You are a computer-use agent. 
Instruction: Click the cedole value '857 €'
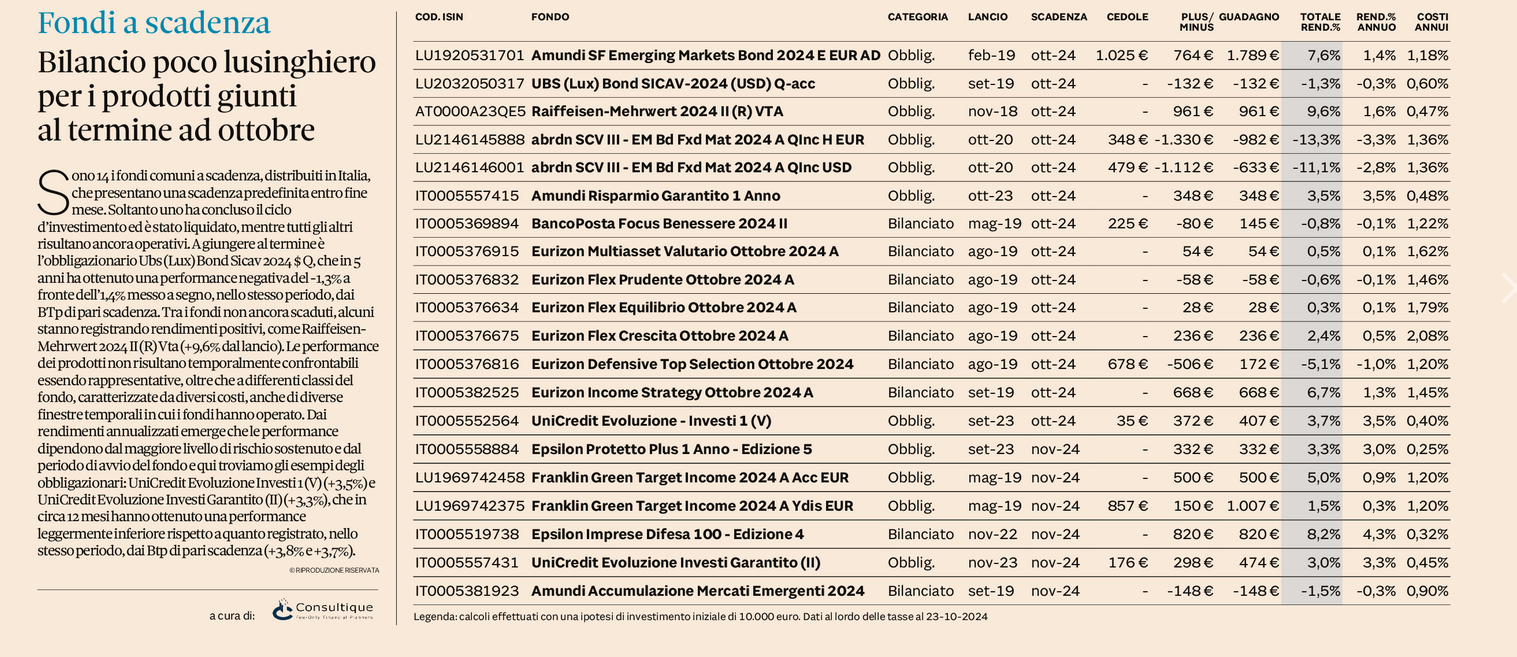tap(1128, 507)
